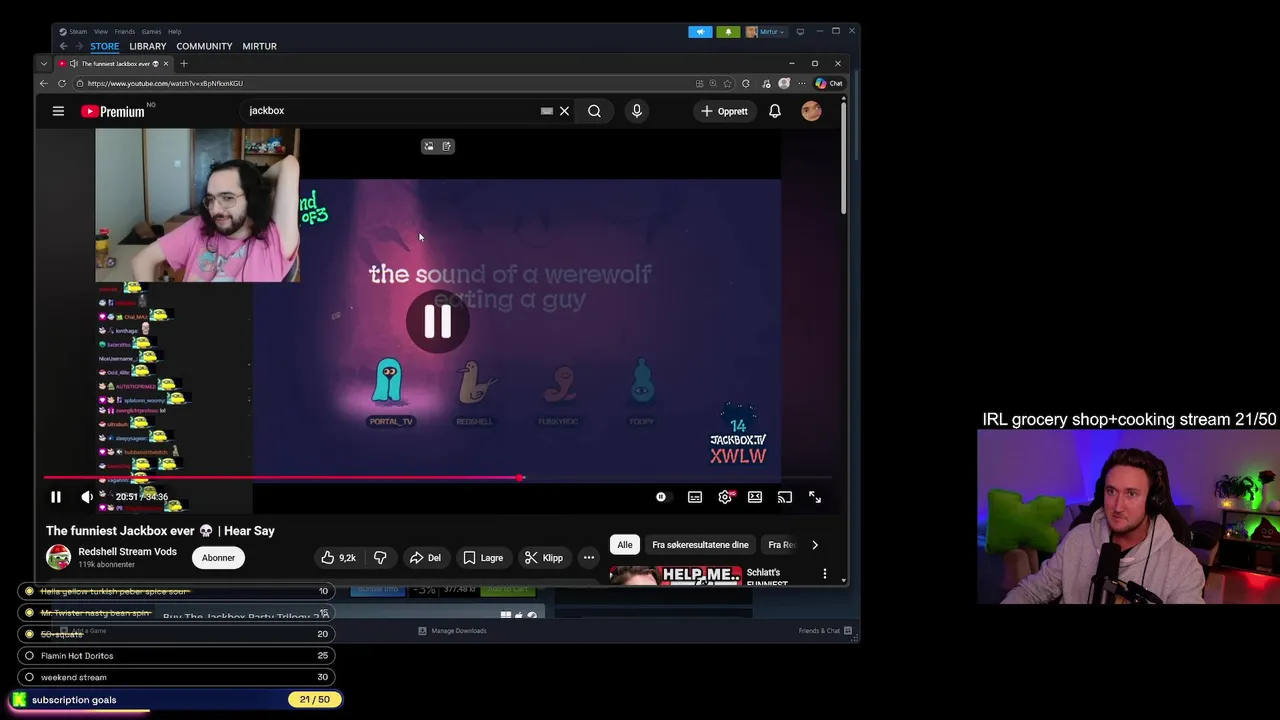Click the YouTube page vertical scrollbar
1280x720 pixels.
(x=844, y=156)
